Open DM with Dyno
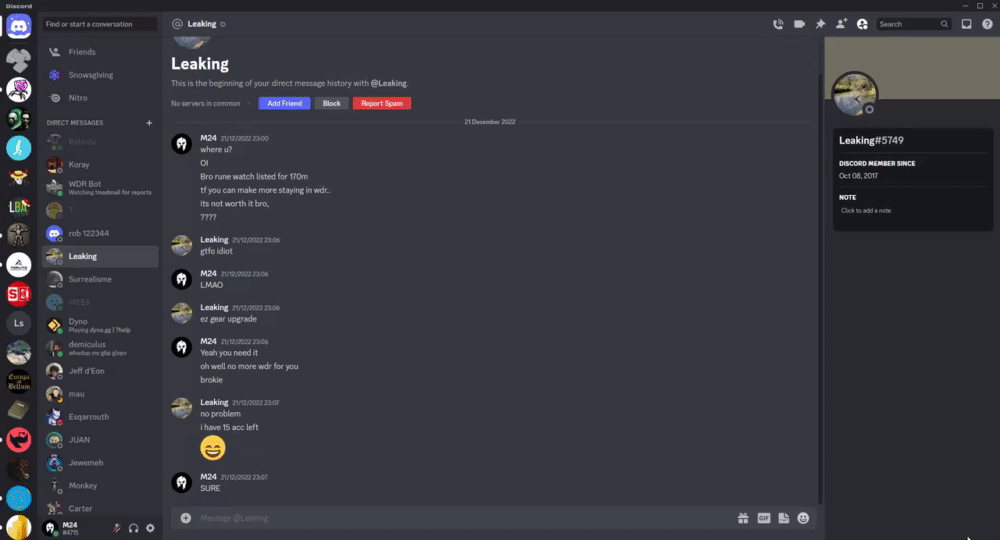The width and height of the screenshot is (1000, 540). 100,325
